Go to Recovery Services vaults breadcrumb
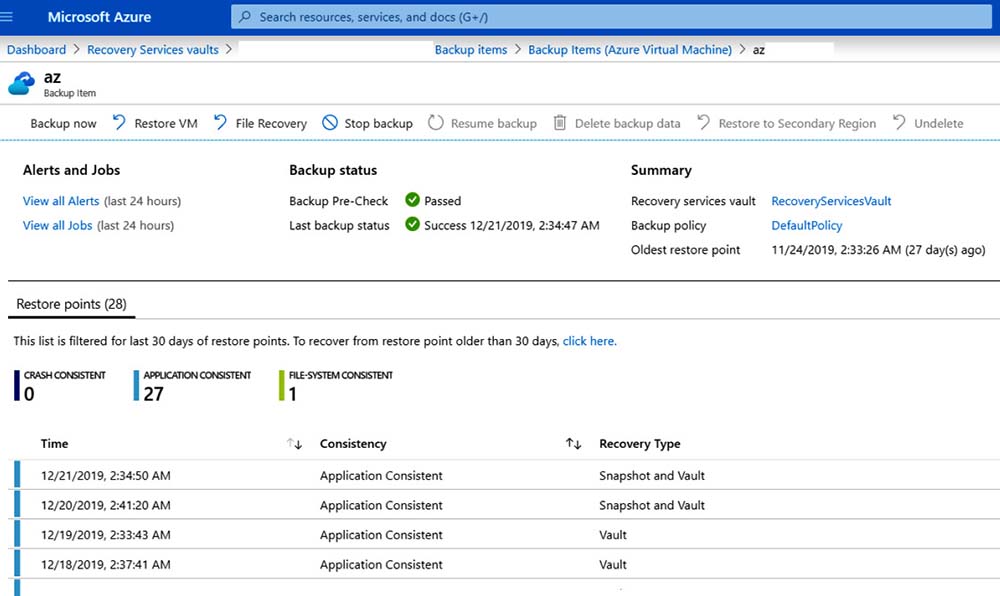 pos(152,50)
